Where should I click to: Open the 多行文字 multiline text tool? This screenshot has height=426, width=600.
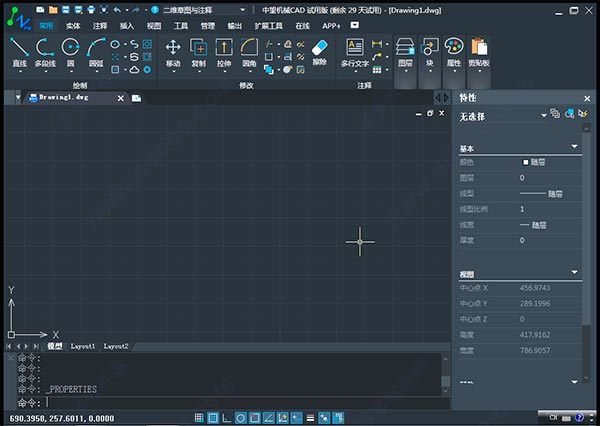355,53
